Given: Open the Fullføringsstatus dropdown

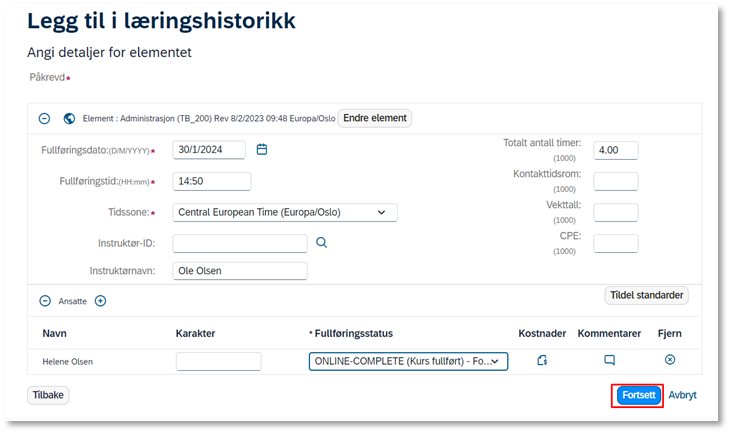Looking at the screenshot, I should (x=408, y=361).
